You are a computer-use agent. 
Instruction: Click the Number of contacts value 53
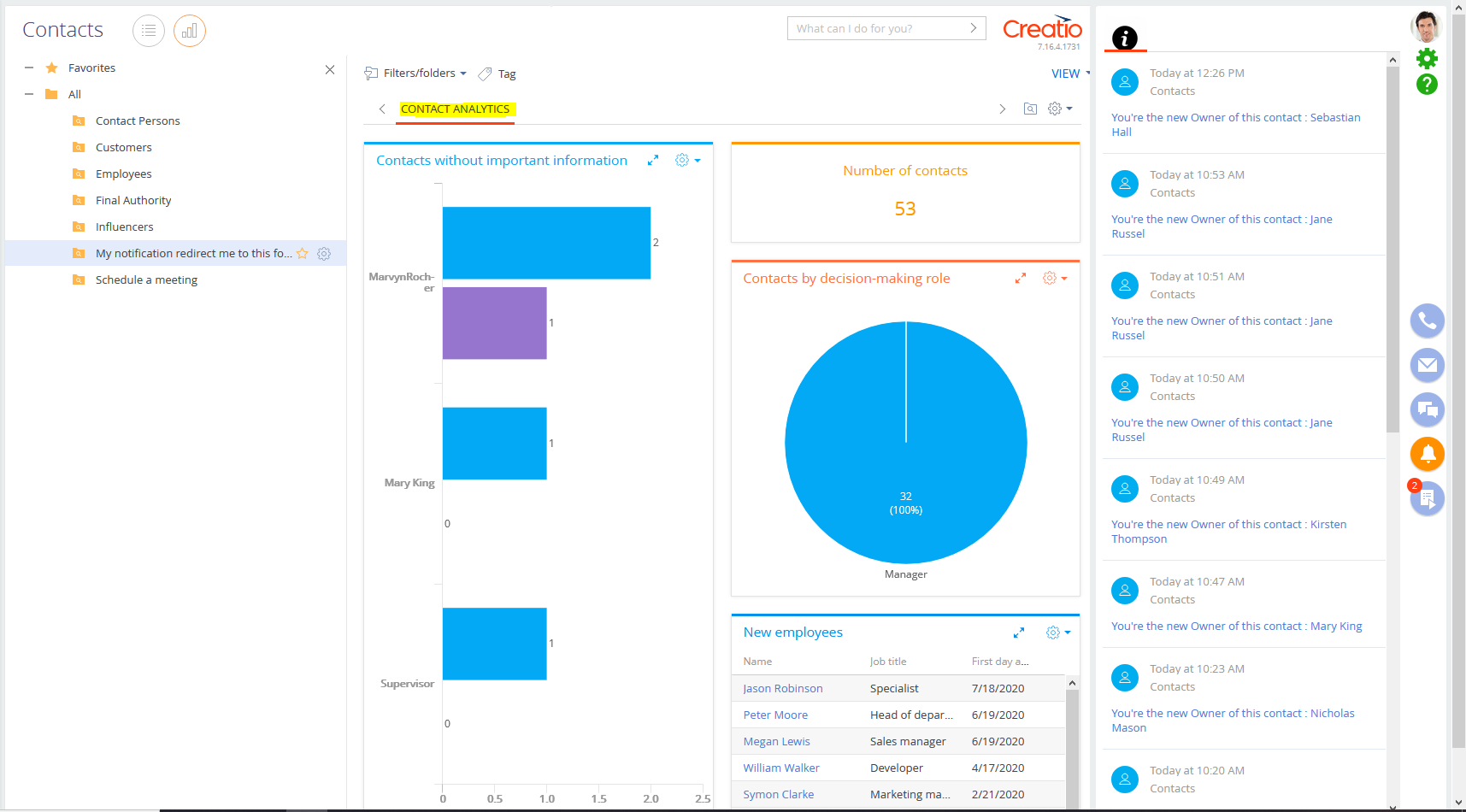tap(905, 209)
